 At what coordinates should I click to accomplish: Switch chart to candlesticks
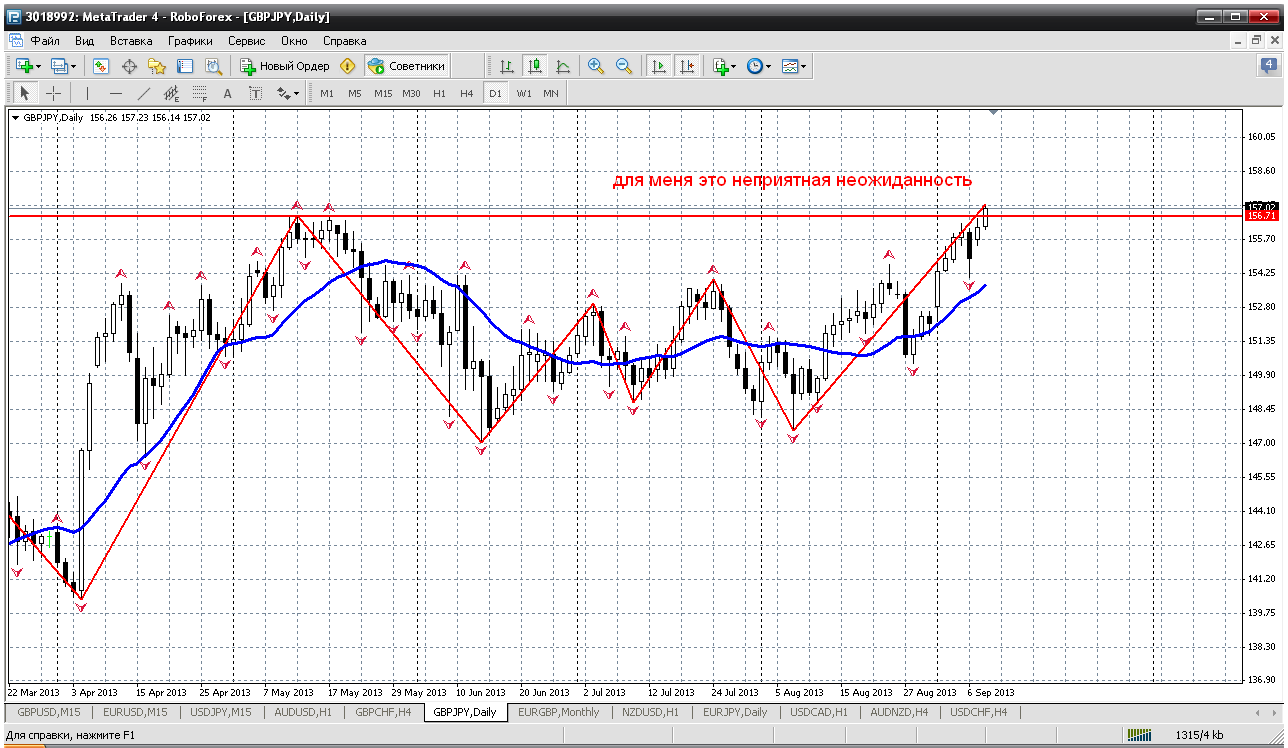[535, 66]
